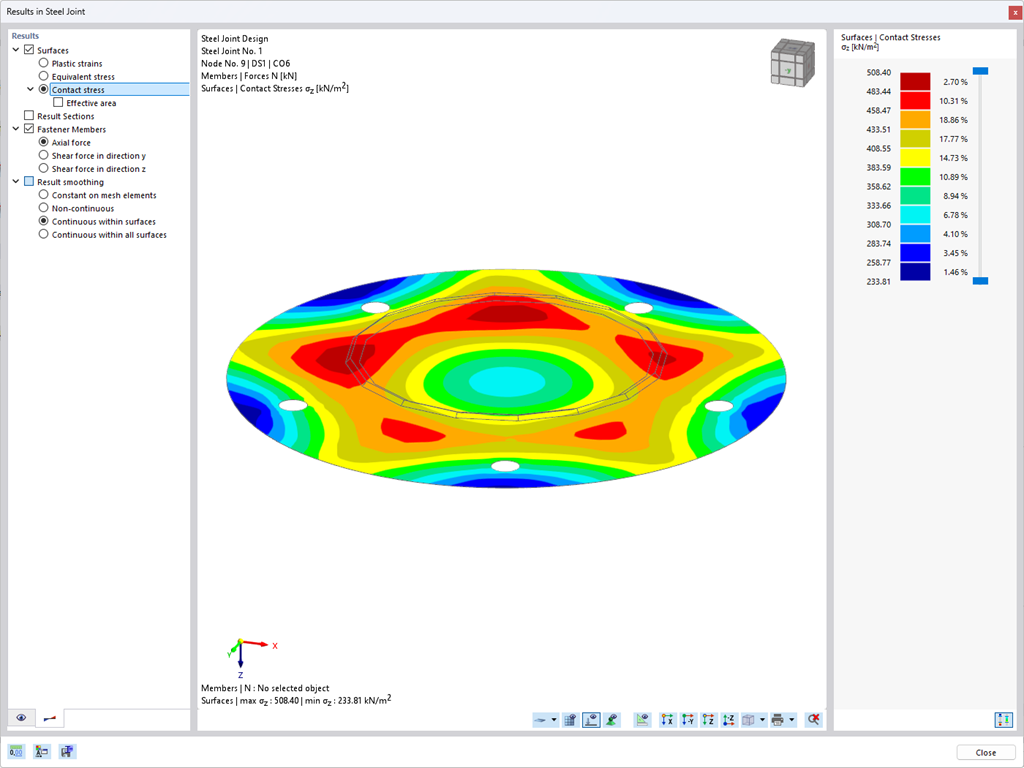Switch to the deformation tab at bottom left
Screen dimensions: 1024x768
pyautogui.click(x=50, y=718)
